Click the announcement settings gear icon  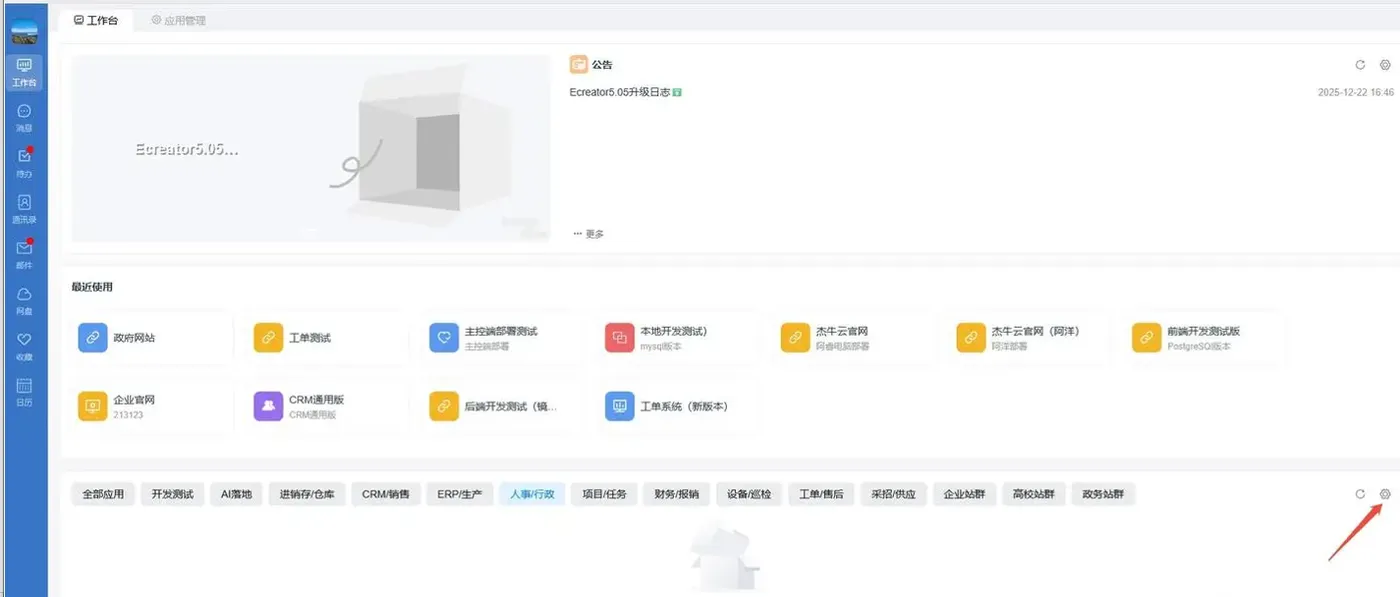(x=1385, y=64)
